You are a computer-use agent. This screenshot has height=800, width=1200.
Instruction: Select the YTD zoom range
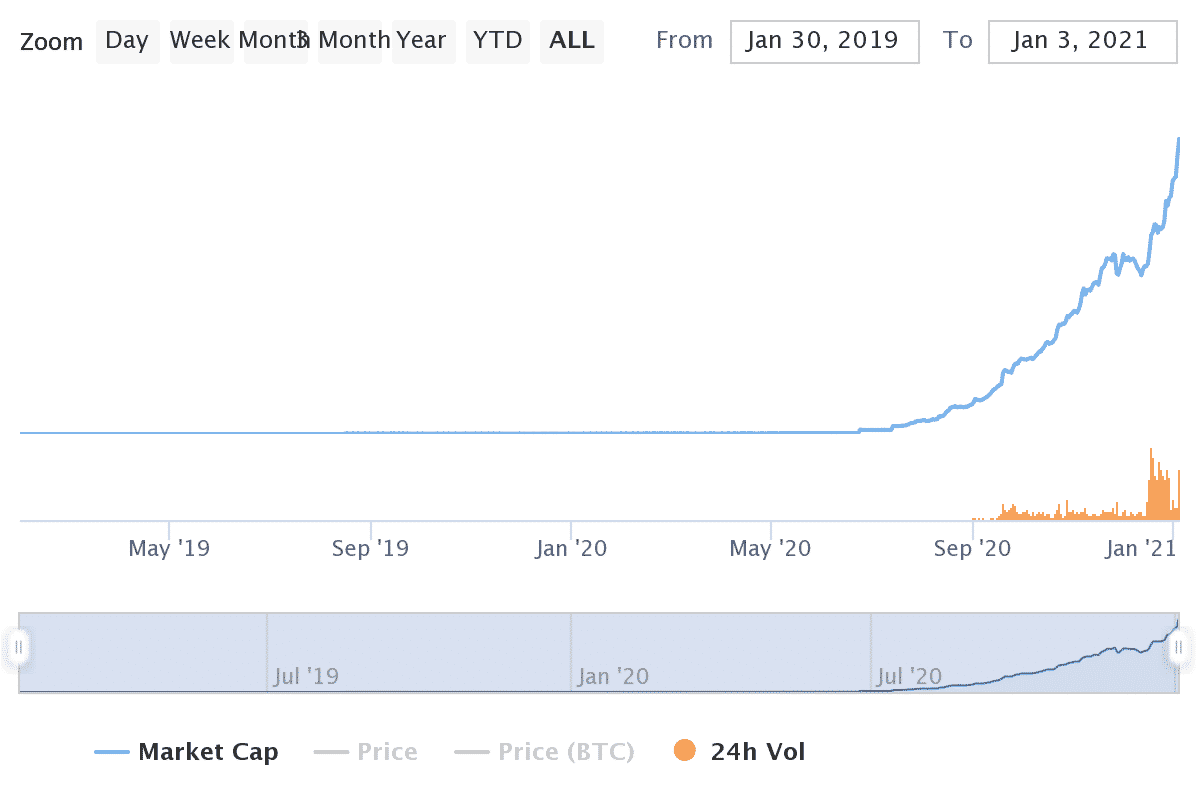coord(497,41)
